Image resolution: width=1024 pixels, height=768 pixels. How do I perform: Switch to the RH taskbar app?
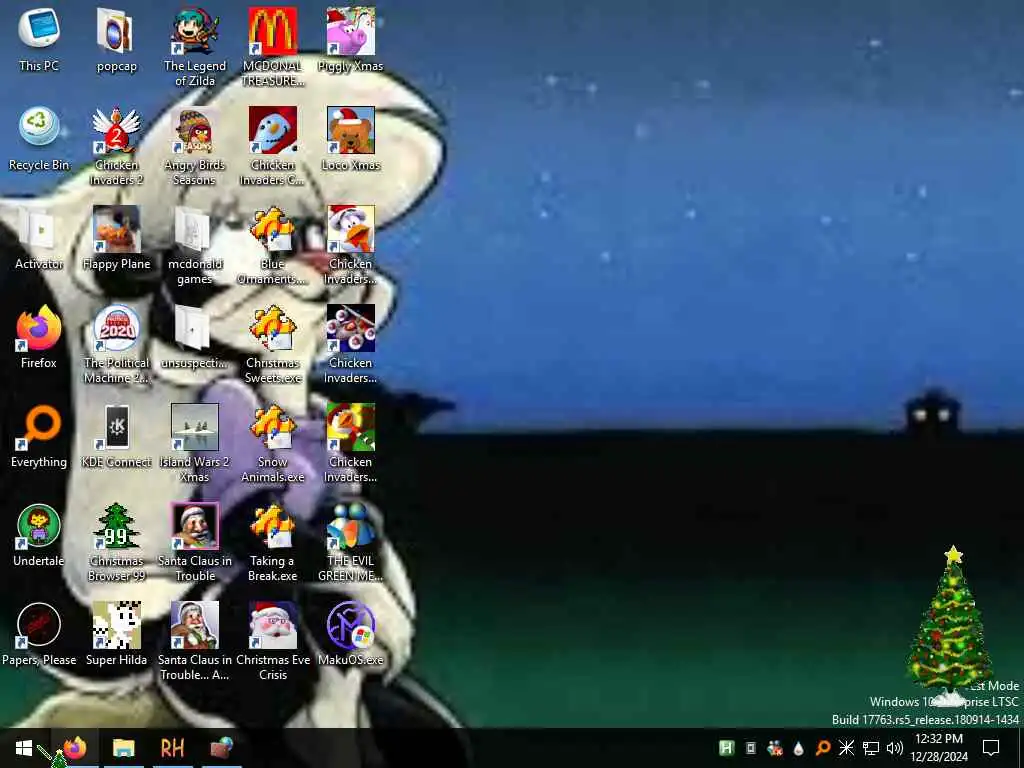click(172, 748)
